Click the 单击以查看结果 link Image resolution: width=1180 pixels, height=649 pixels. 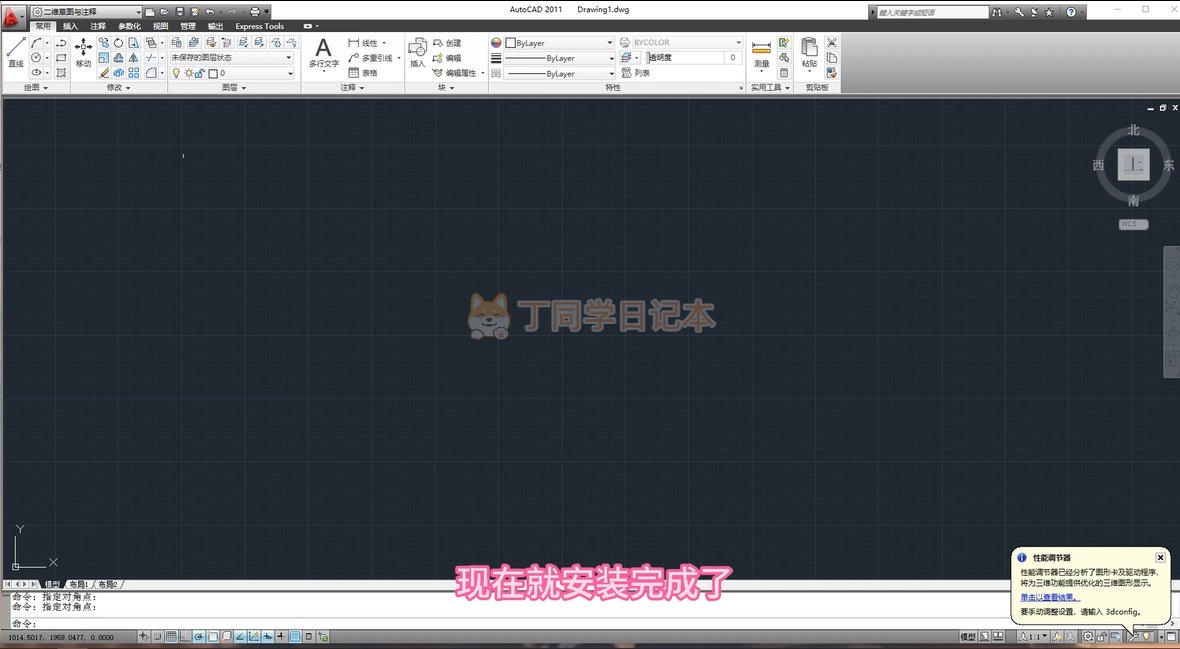1050,597
